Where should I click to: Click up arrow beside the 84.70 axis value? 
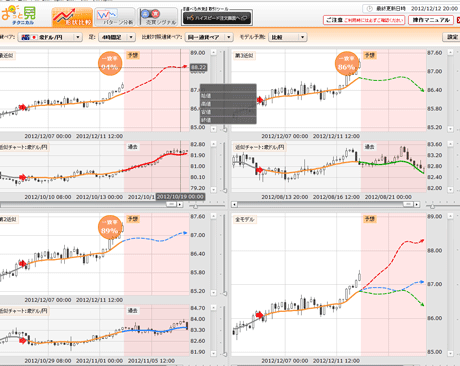pos(214,308)
